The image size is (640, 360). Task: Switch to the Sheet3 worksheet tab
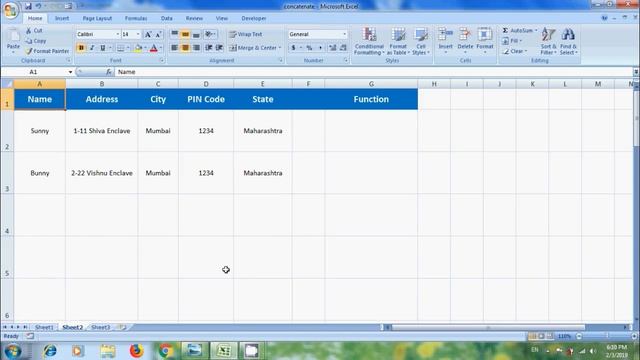100,327
